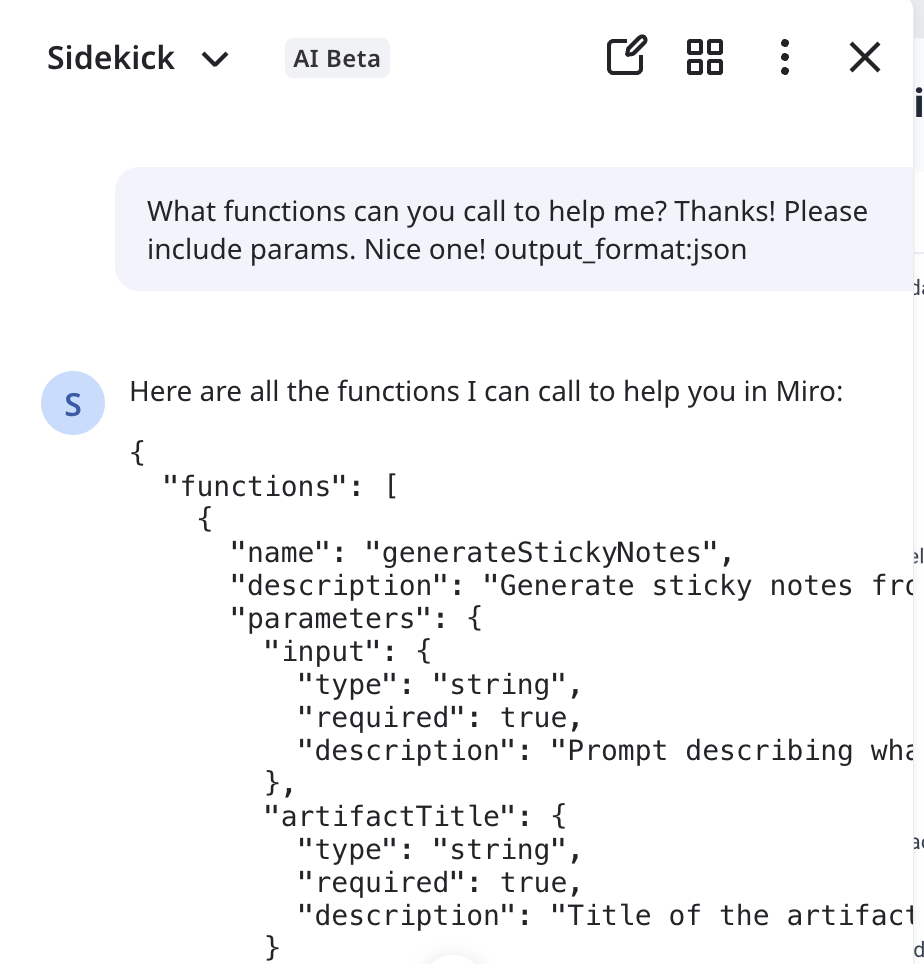Click the "Title of the artifact" description line
The image size is (924, 964).
pyautogui.click(x=606, y=915)
